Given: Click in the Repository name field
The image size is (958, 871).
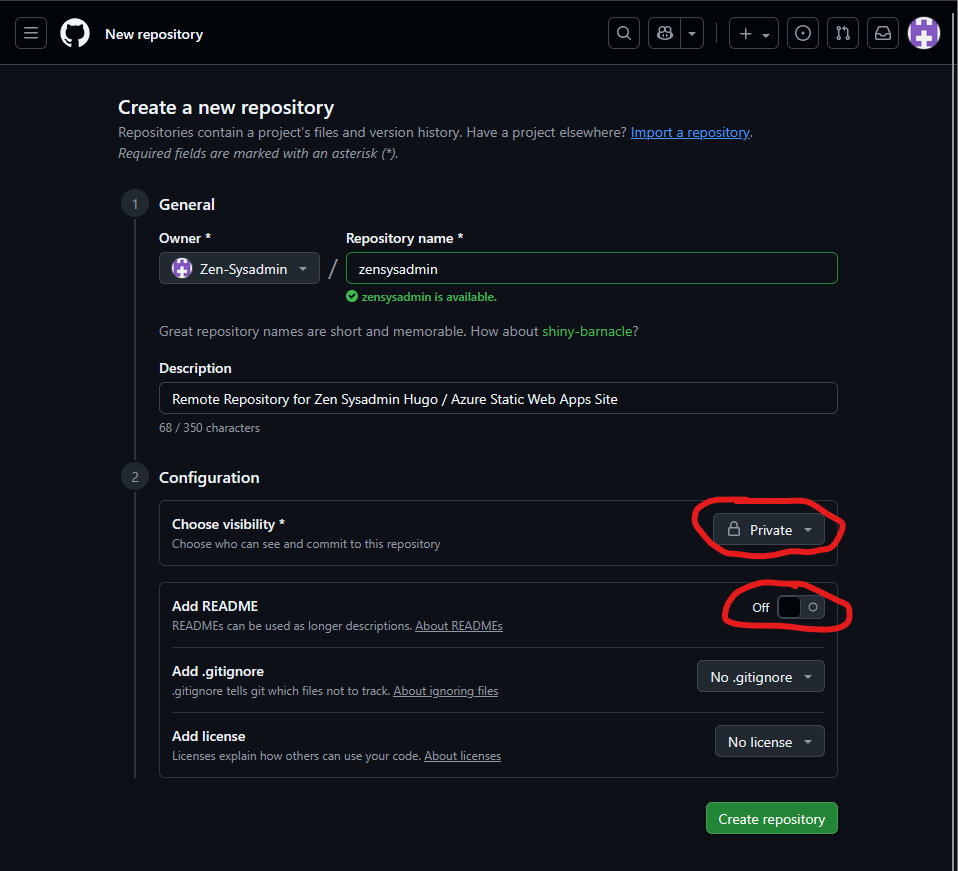Looking at the screenshot, I should point(590,269).
